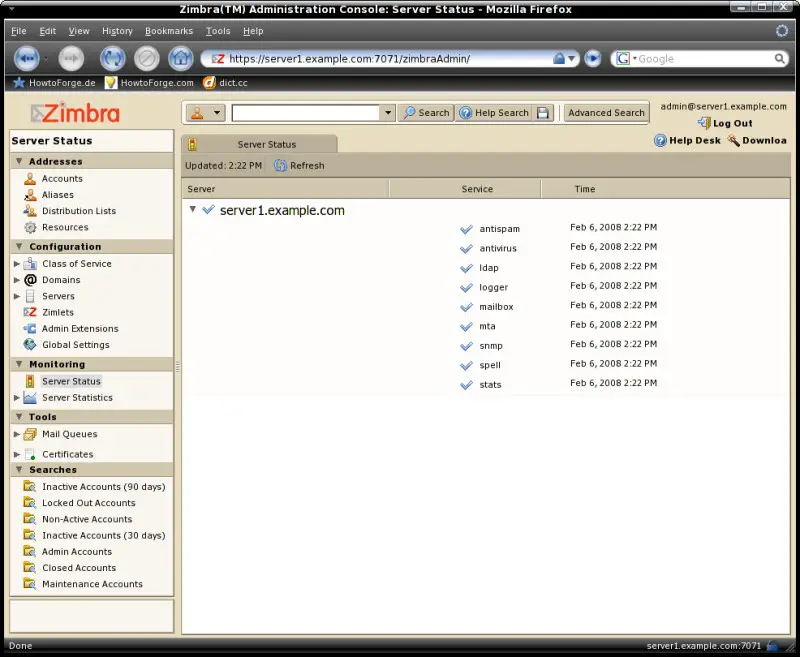Screen dimensions: 800x657
Task: Click the Zimlets icon
Action: (x=30, y=312)
